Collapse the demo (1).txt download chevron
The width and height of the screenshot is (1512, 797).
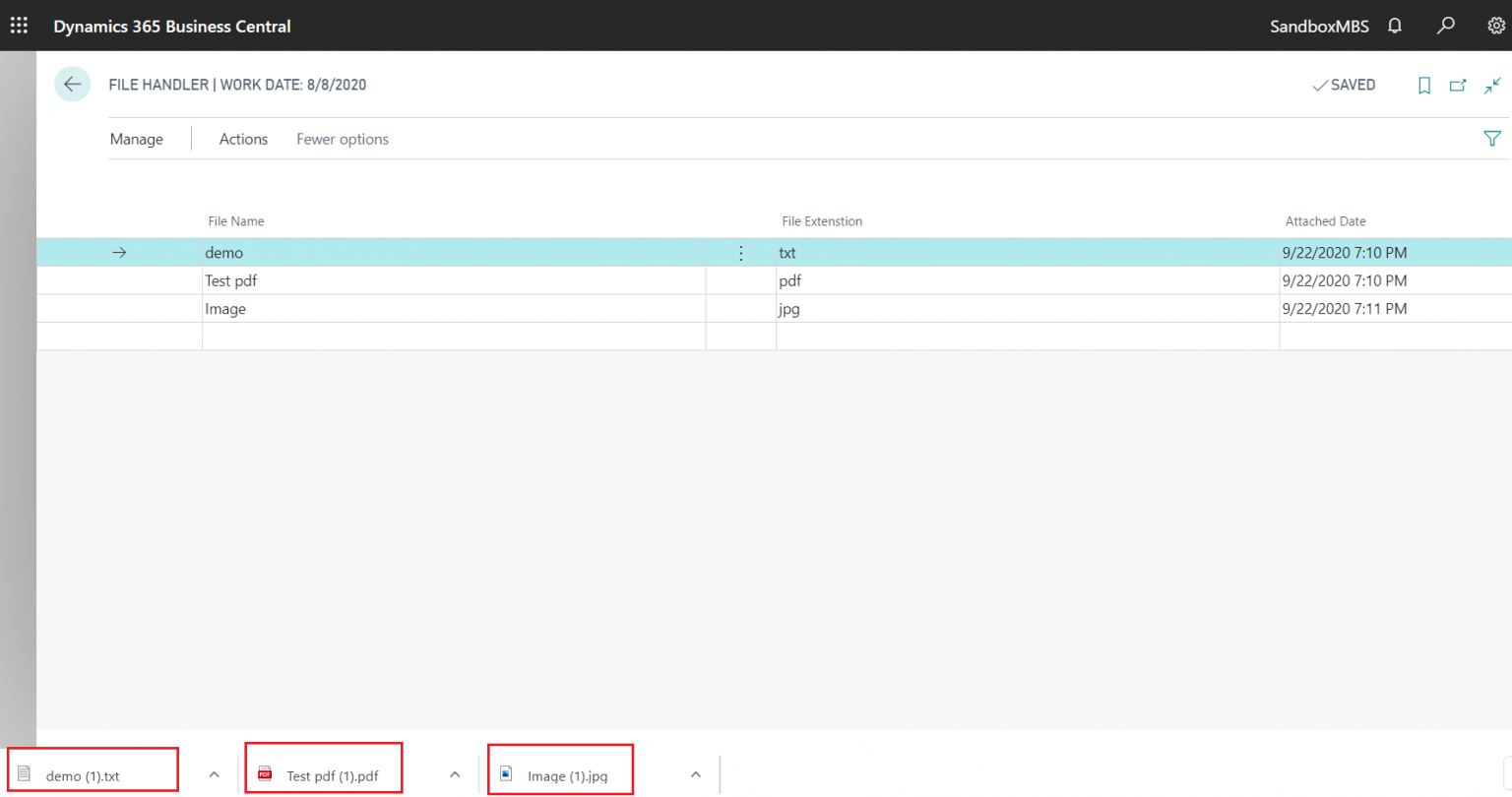tap(214, 774)
